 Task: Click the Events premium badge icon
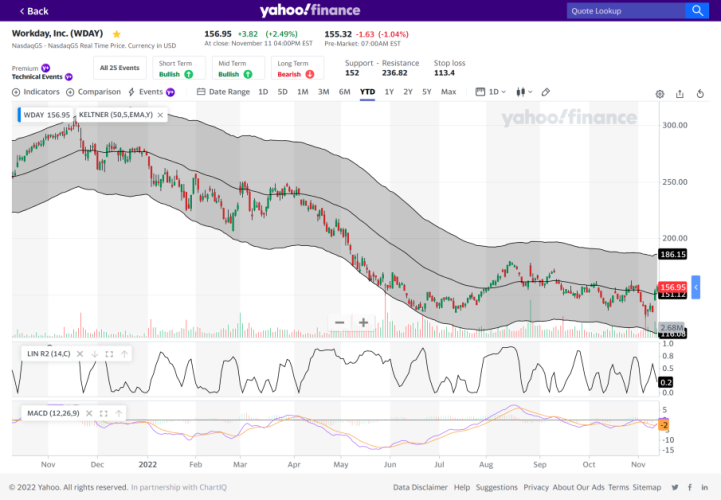coord(170,92)
